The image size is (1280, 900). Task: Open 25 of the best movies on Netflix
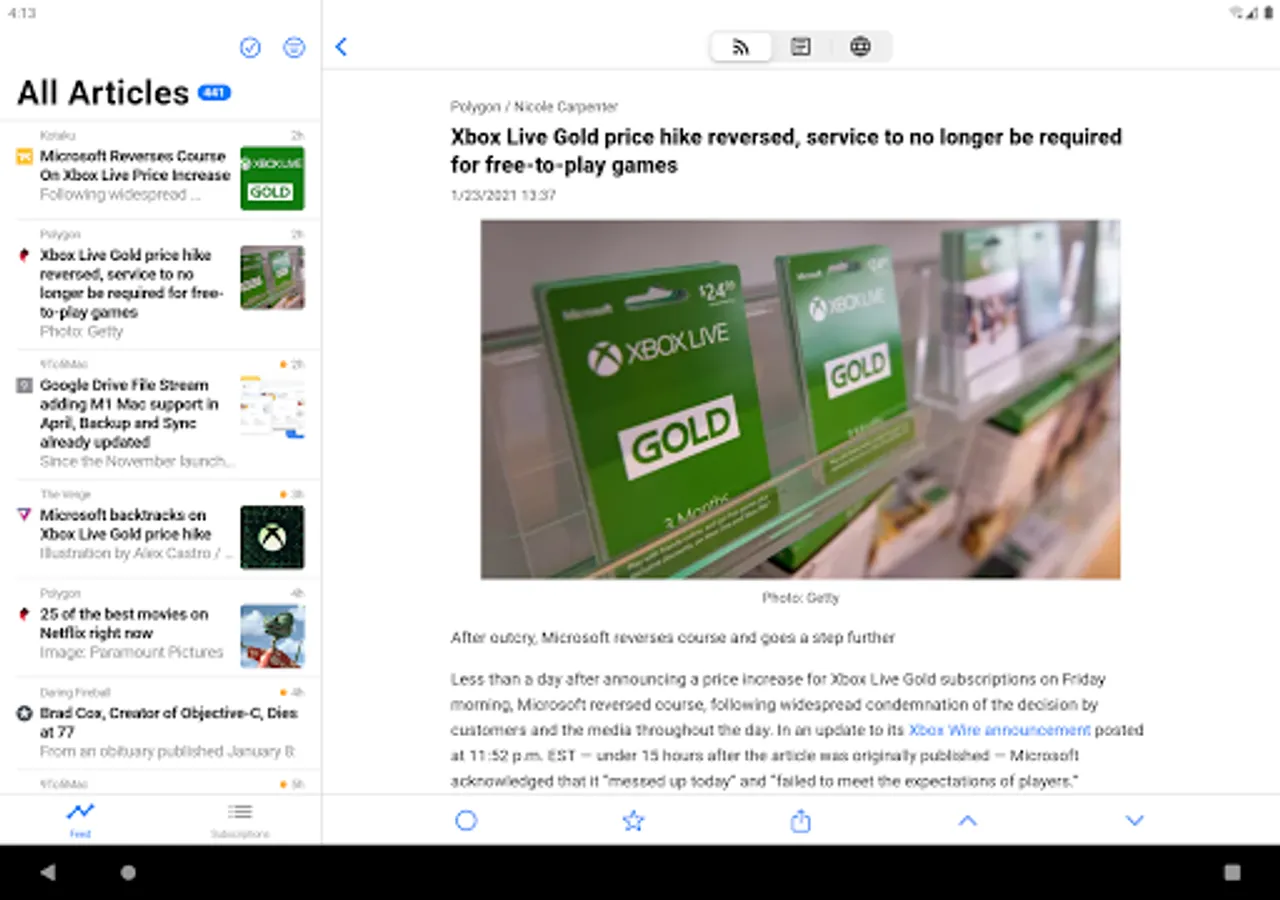160,628
